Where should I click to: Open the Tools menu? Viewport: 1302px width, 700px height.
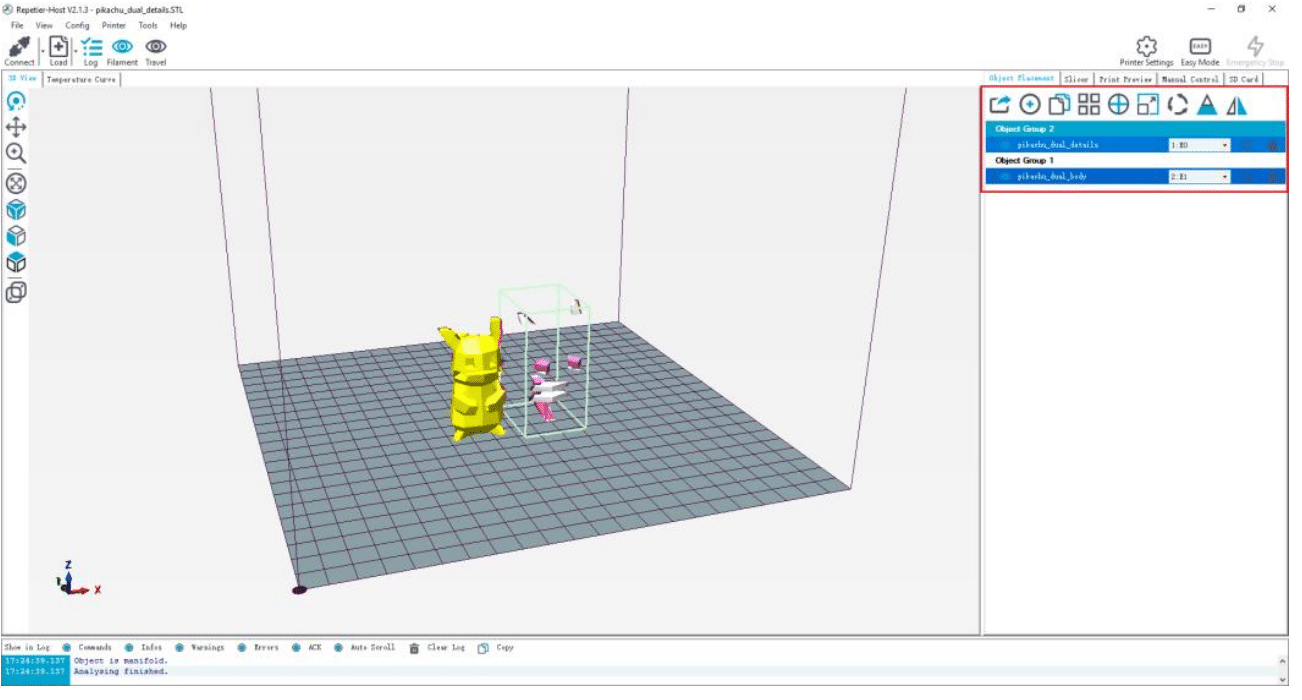[x=148, y=25]
